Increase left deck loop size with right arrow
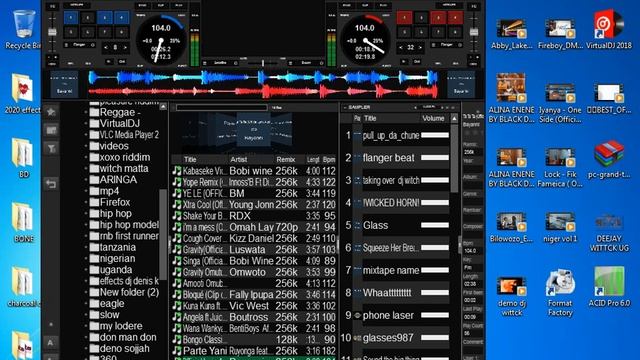The width and height of the screenshot is (640, 360). point(125,47)
